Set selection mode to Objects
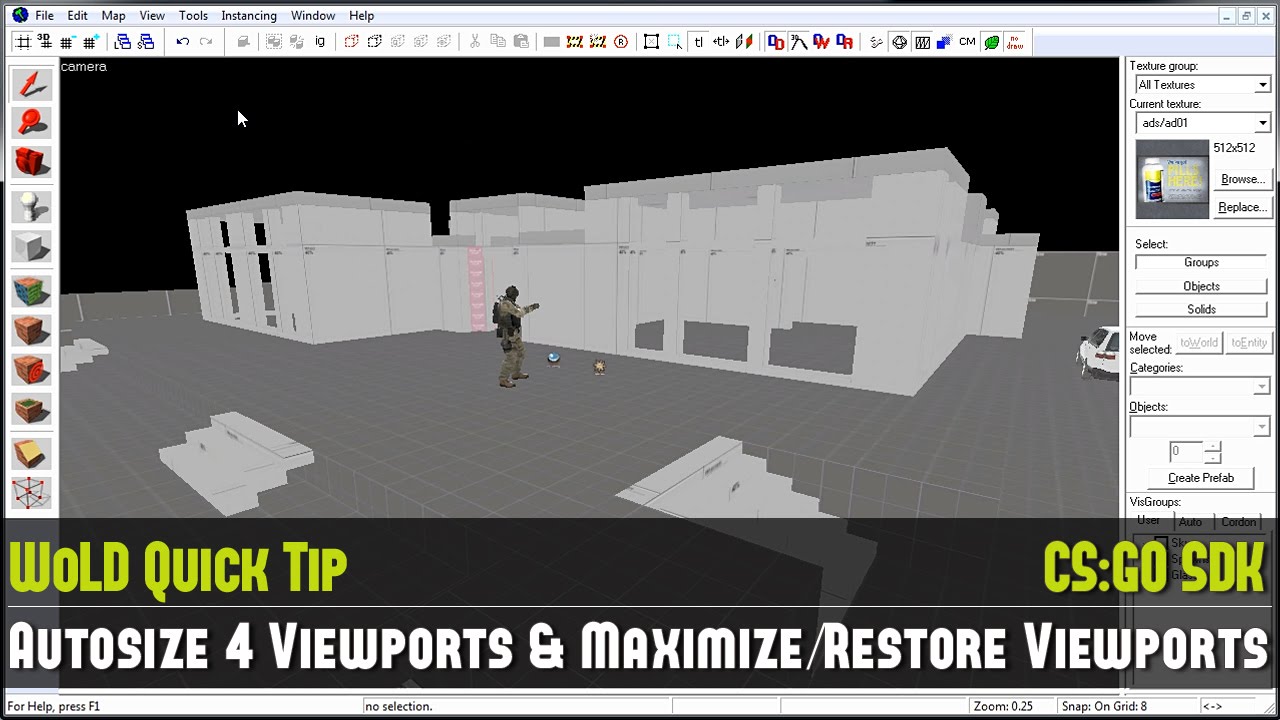The width and height of the screenshot is (1280, 720). (x=1201, y=286)
